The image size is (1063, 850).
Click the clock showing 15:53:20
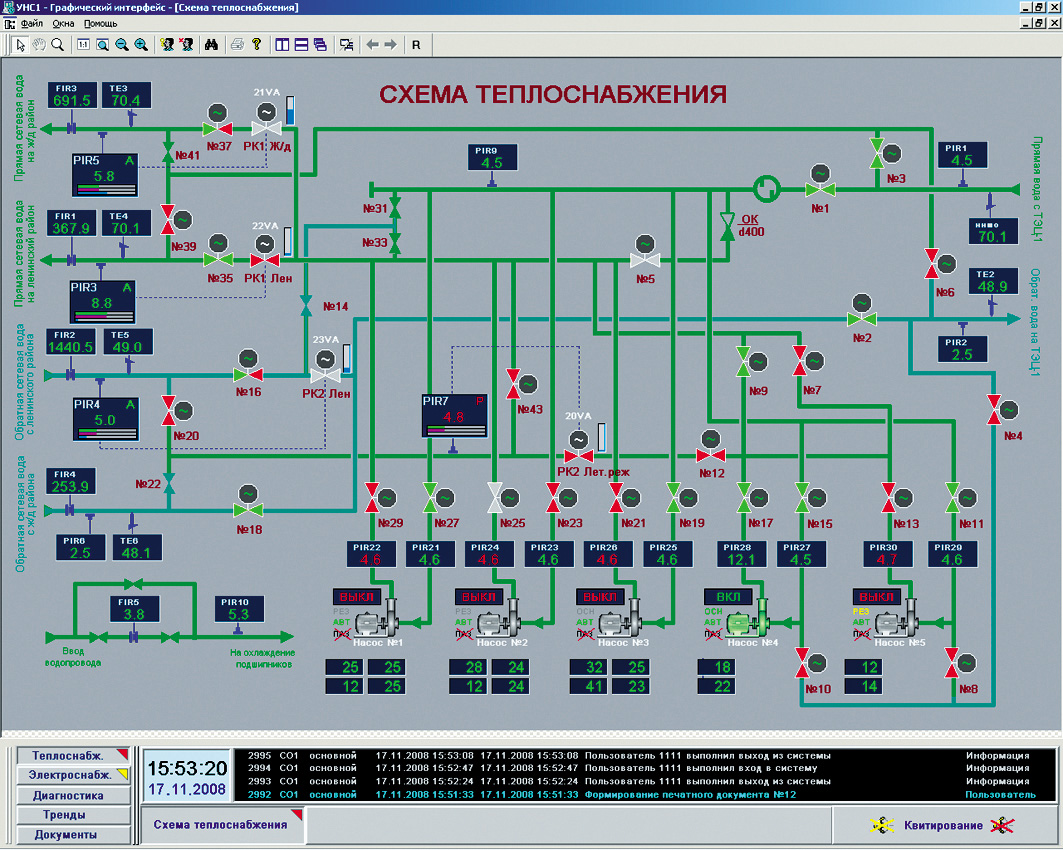click(x=187, y=769)
